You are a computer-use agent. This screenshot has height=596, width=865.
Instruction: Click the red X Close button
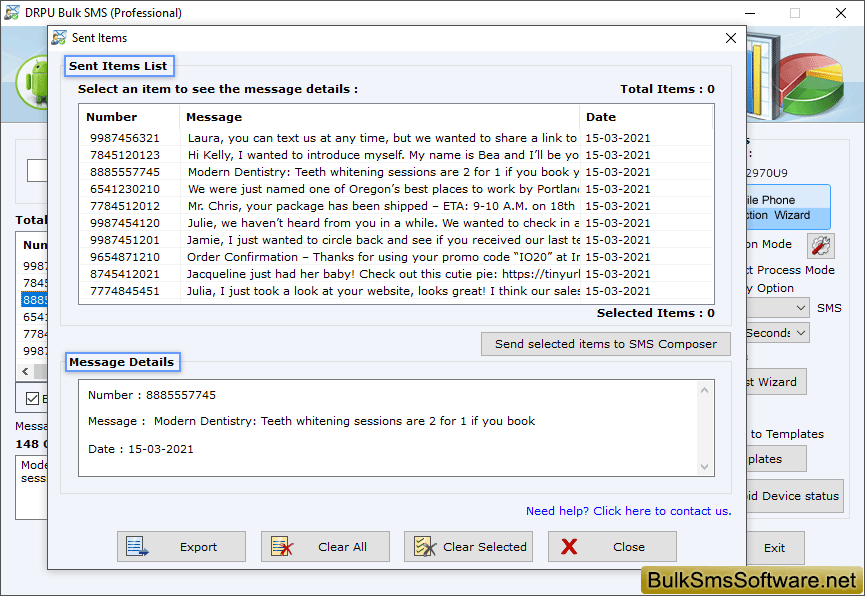tap(612, 546)
